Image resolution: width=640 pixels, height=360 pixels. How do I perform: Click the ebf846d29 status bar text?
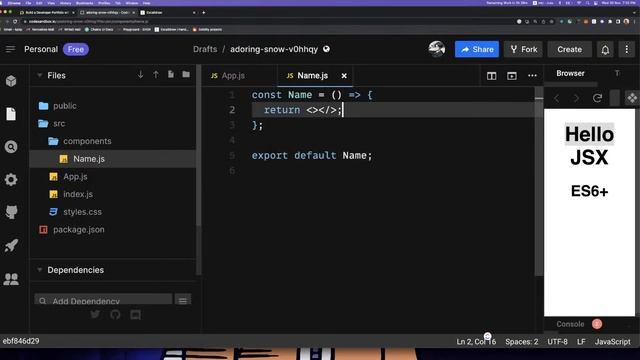coord(21,341)
